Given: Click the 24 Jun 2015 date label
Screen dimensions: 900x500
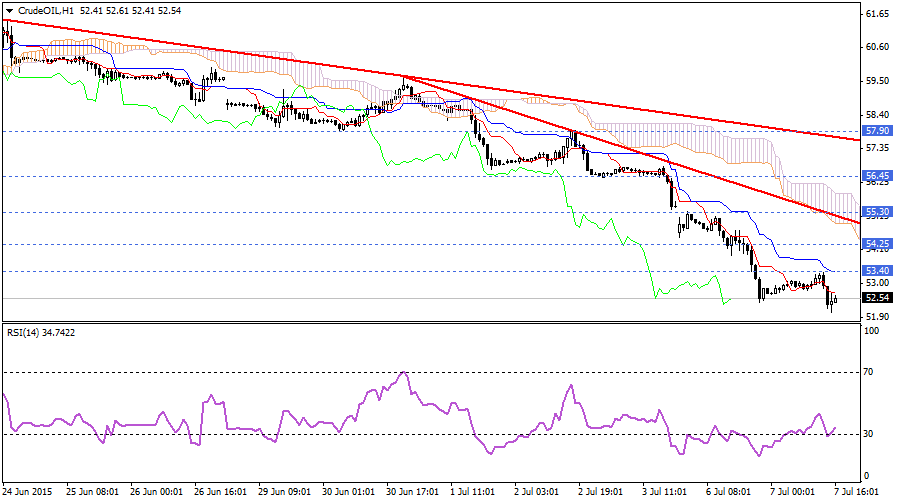Looking at the screenshot, I should click(x=30, y=492).
